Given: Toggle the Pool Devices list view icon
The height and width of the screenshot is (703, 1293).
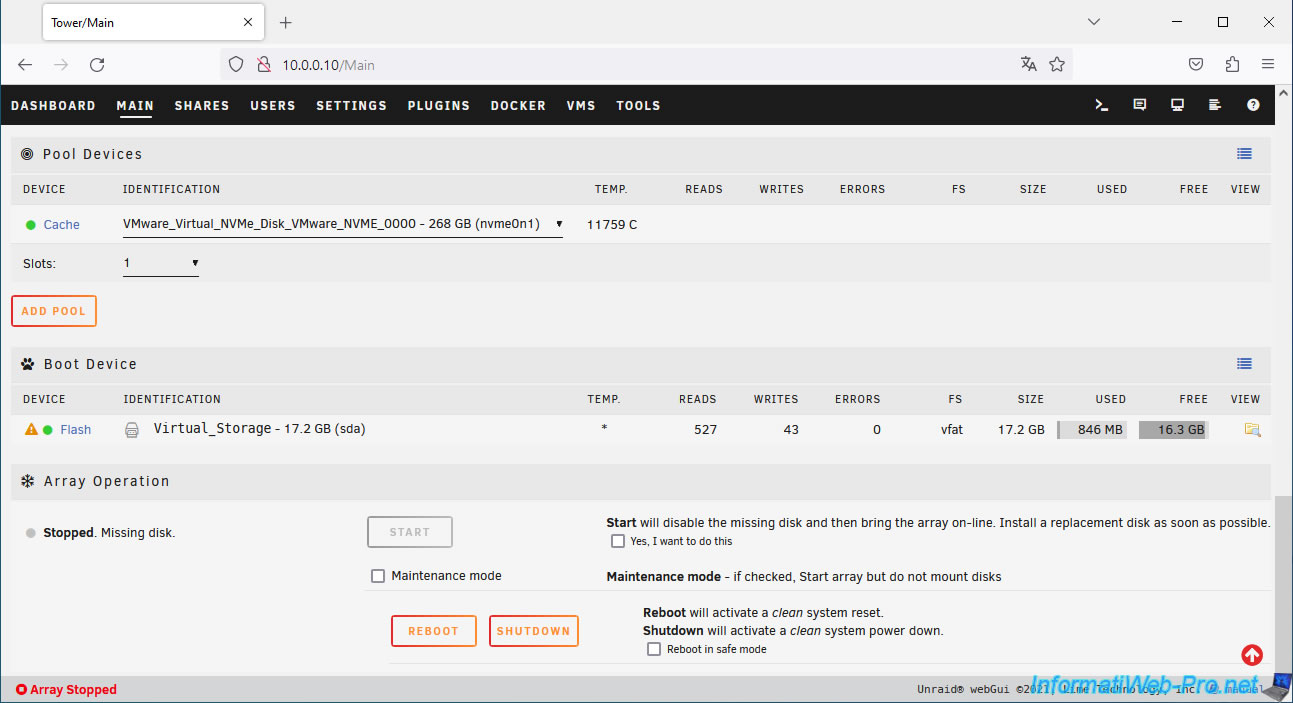Looking at the screenshot, I should click(x=1244, y=154).
